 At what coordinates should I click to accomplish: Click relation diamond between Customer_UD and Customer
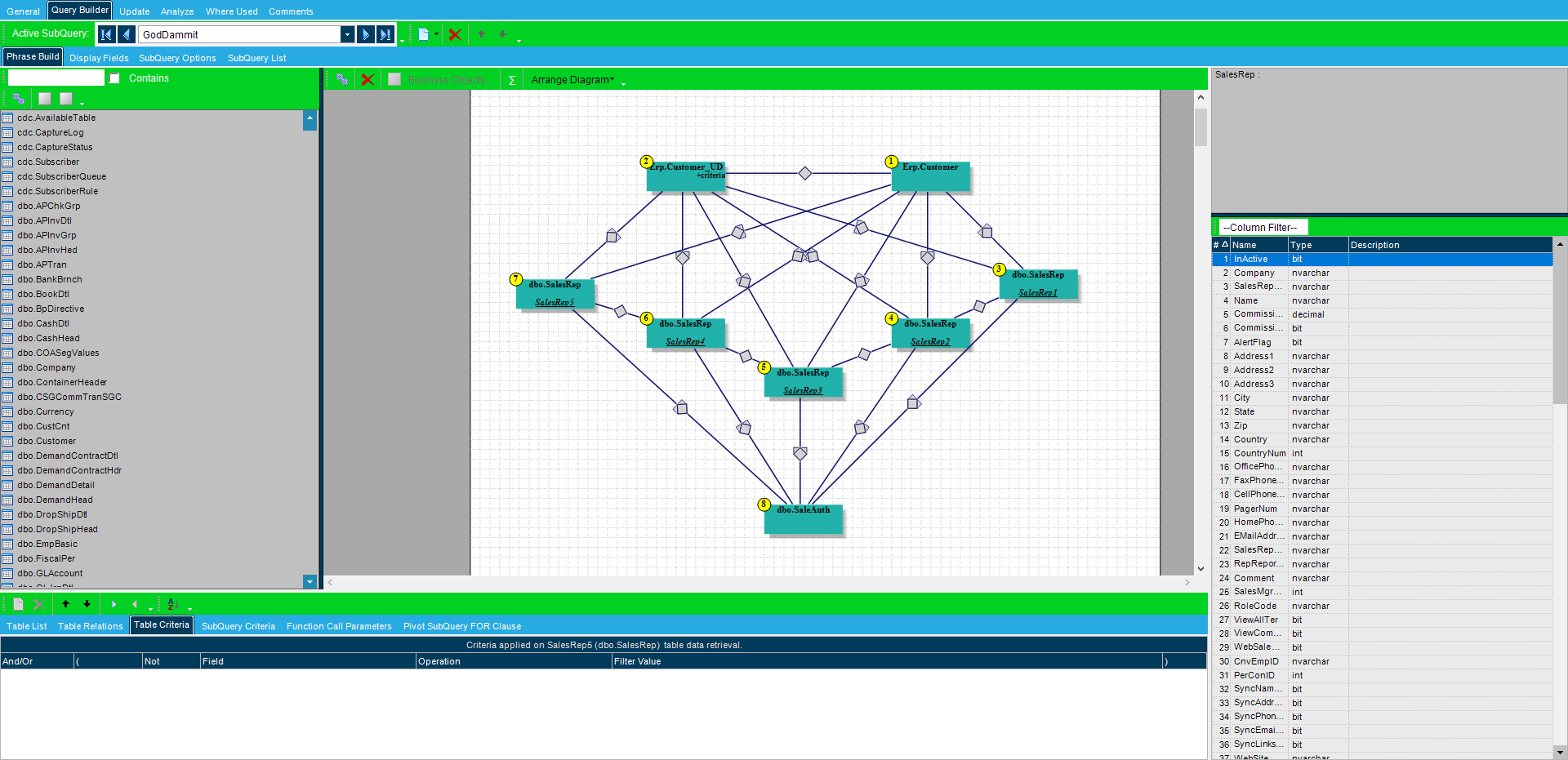click(x=805, y=173)
